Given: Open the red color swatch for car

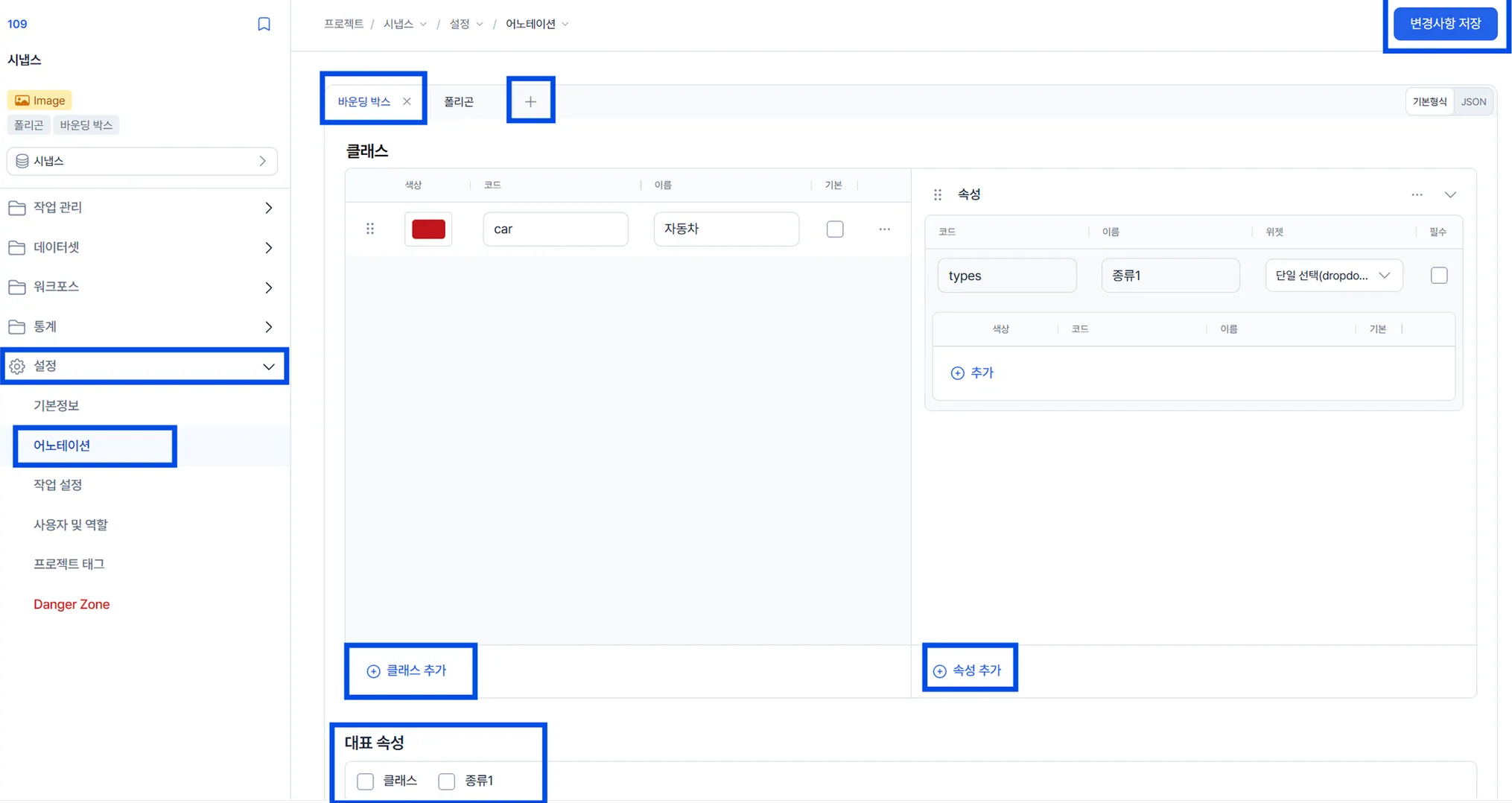Looking at the screenshot, I should click(428, 229).
